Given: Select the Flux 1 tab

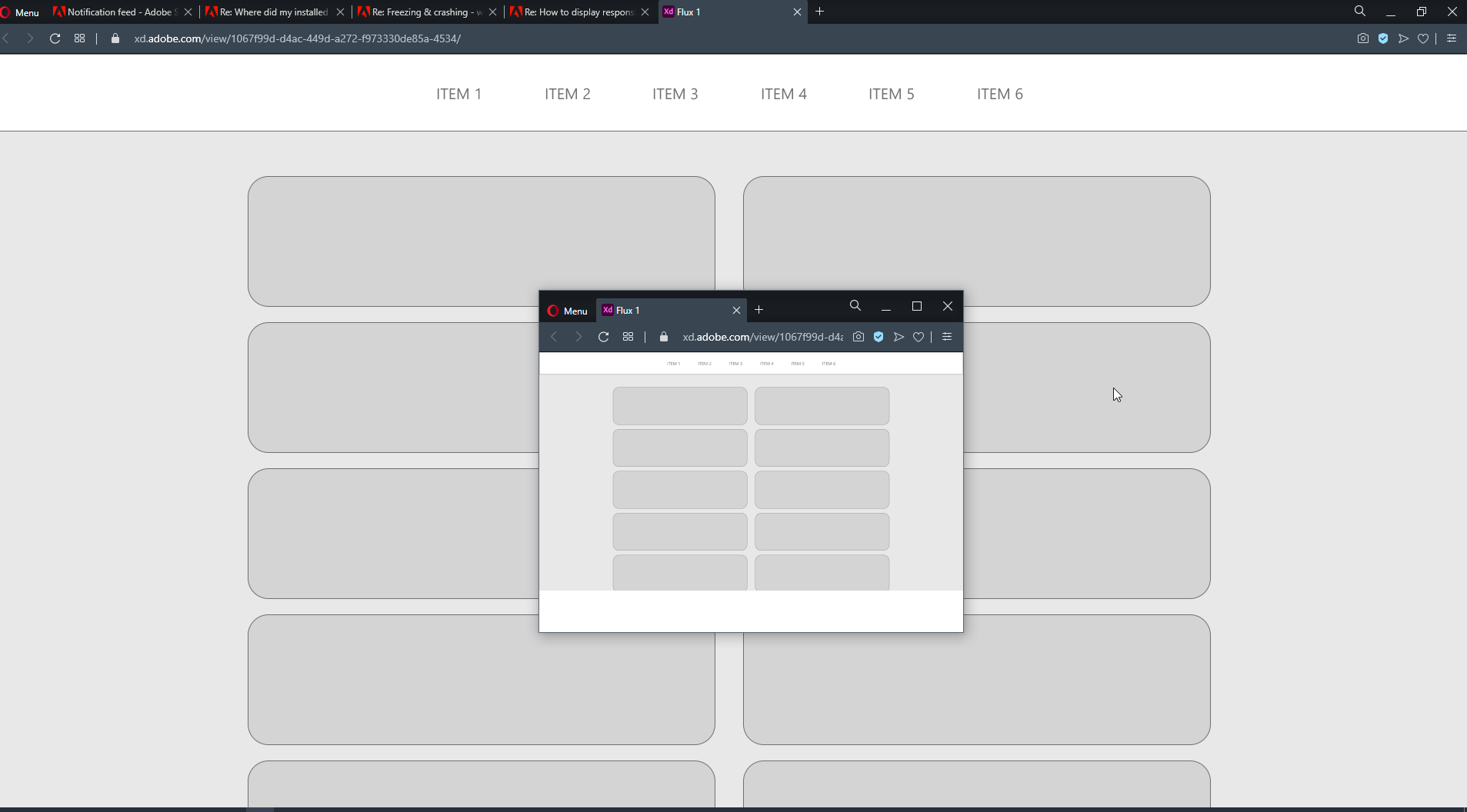Looking at the screenshot, I should tap(687, 12).
